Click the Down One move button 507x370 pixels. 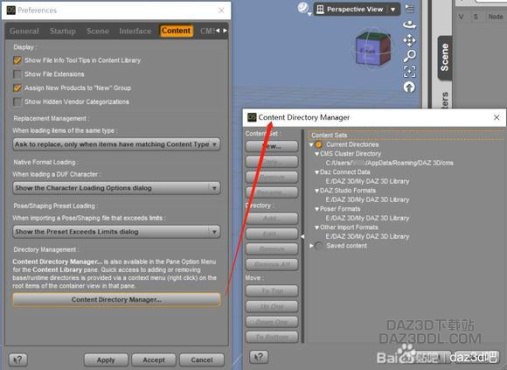(x=272, y=322)
